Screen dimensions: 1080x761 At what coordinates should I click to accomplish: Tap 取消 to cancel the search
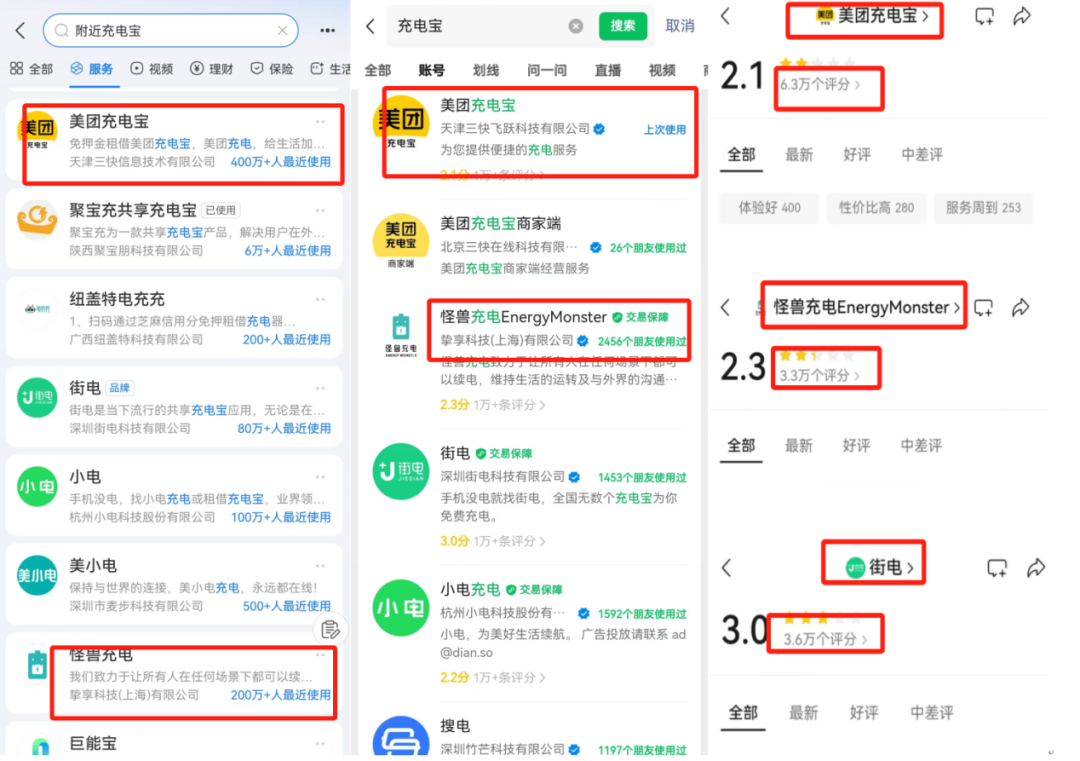coord(680,26)
